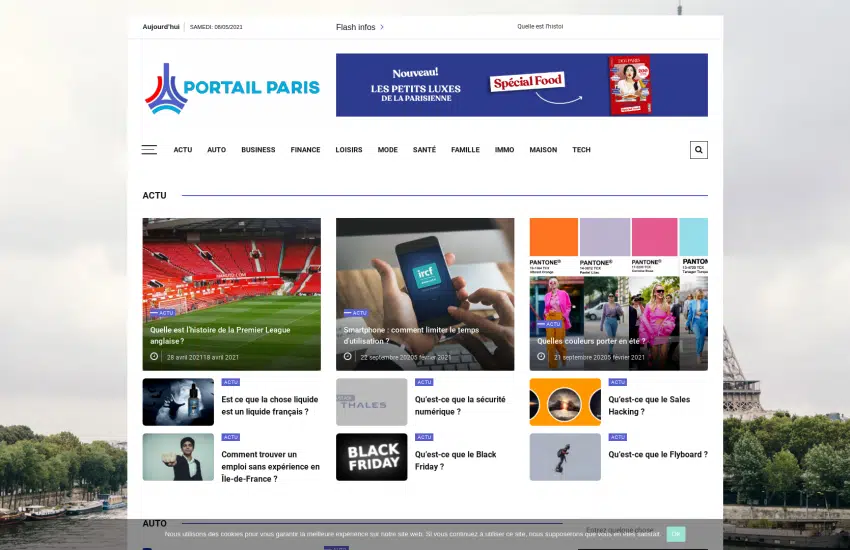This screenshot has height=550, width=850.
Task: Click the ACTU tag on couleurs article
Action: coord(549,324)
